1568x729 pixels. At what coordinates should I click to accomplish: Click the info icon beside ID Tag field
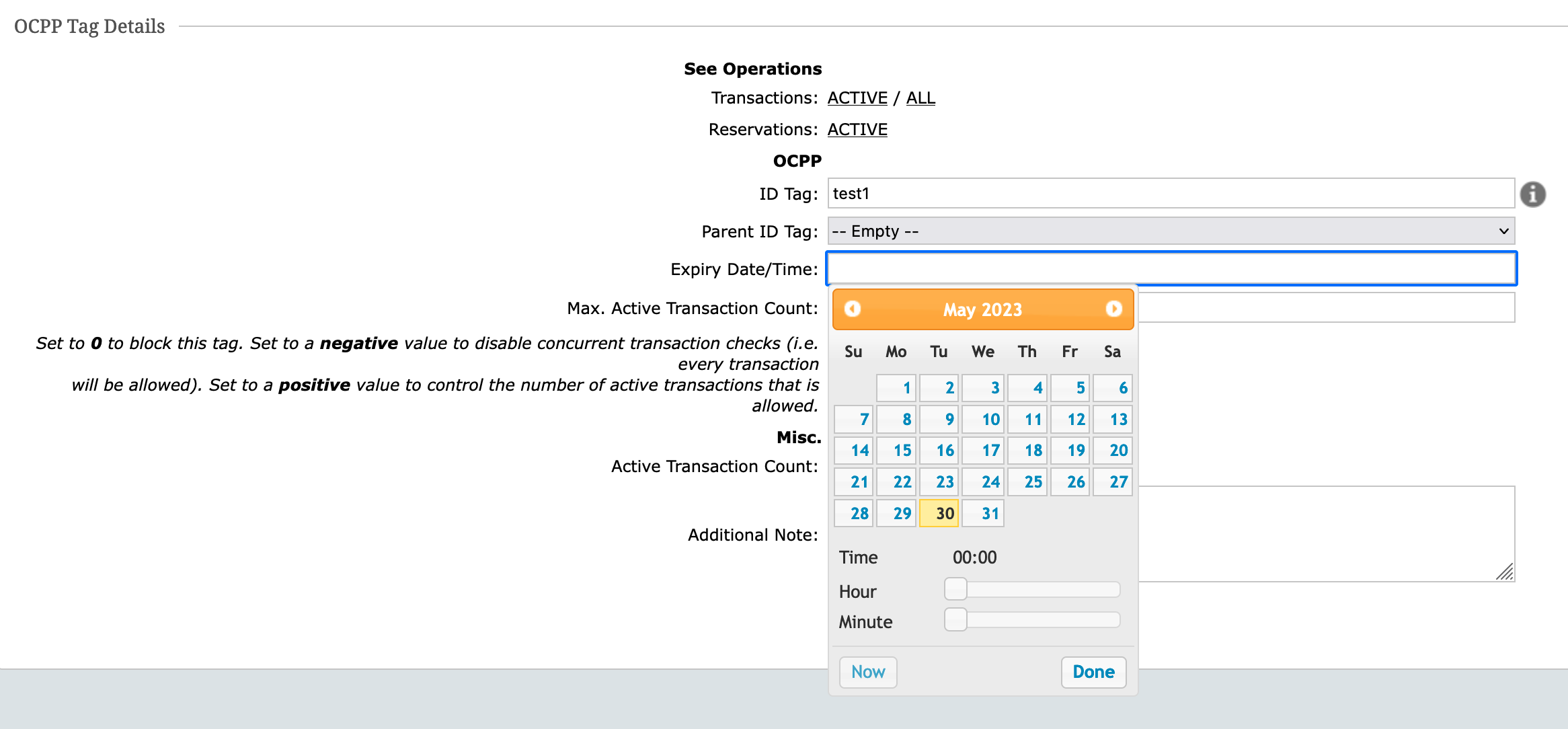(x=1534, y=195)
